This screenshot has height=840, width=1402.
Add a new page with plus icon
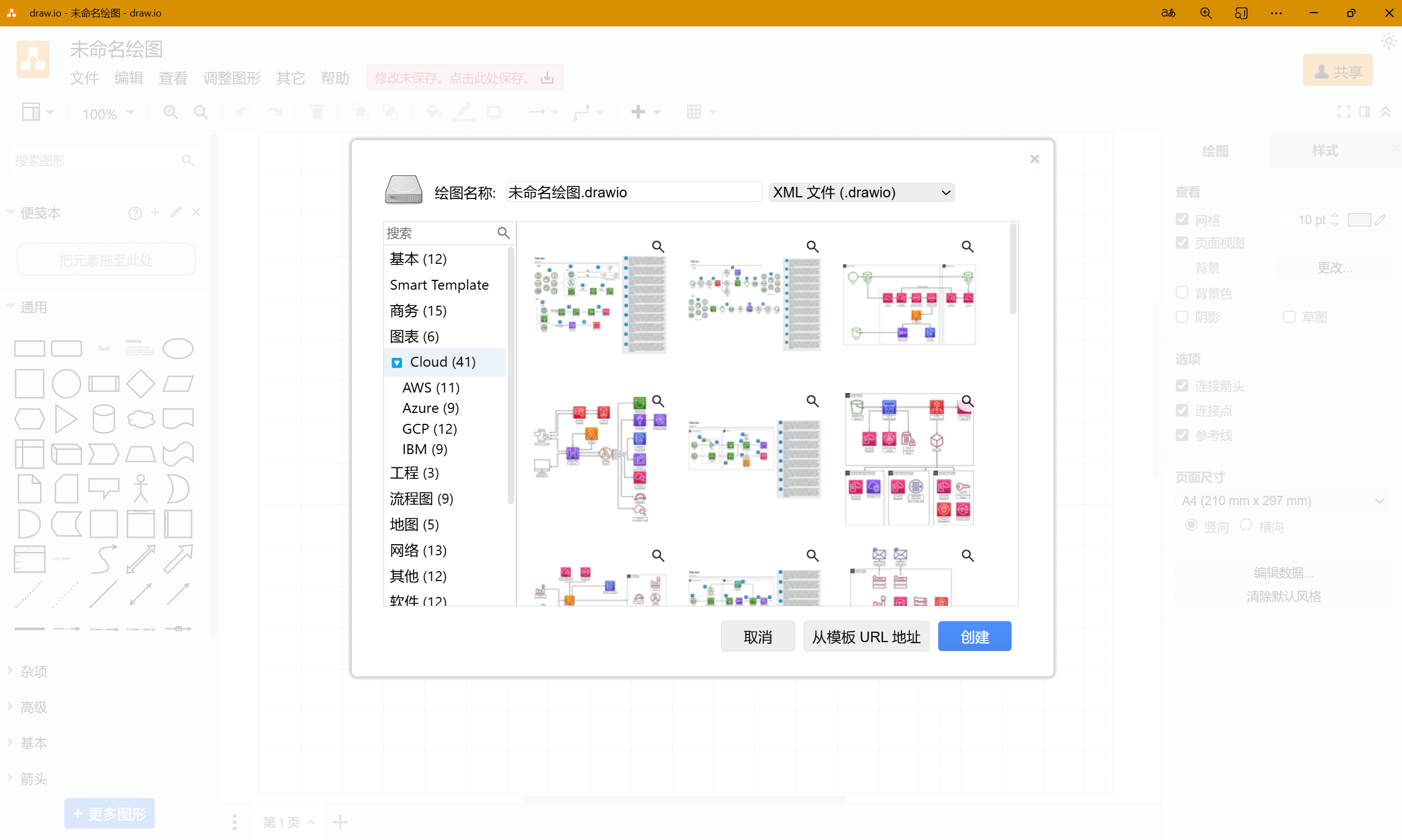click(x=340, y=821)
